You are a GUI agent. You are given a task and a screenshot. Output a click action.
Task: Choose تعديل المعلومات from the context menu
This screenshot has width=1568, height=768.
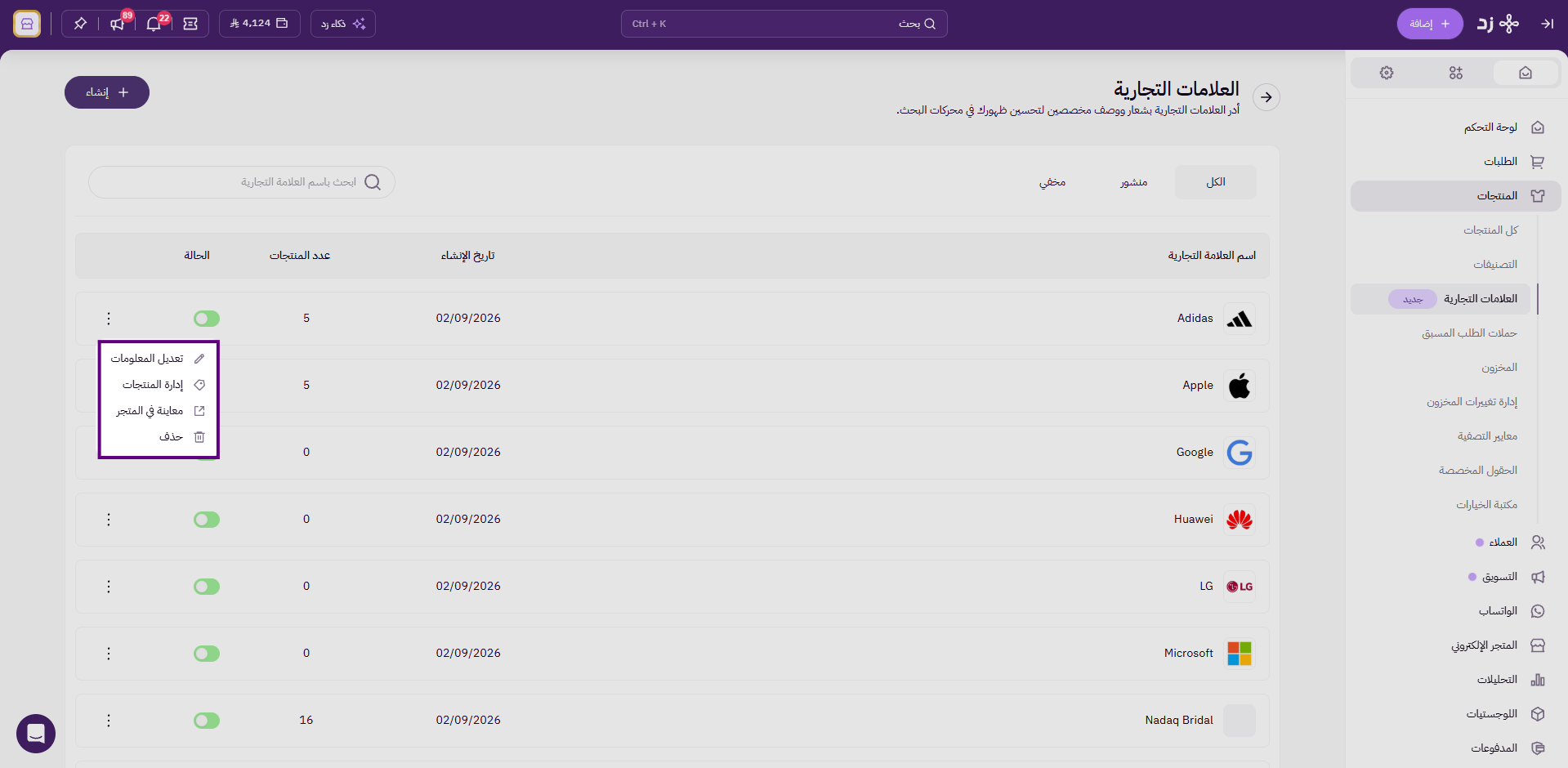pos(159,359)
